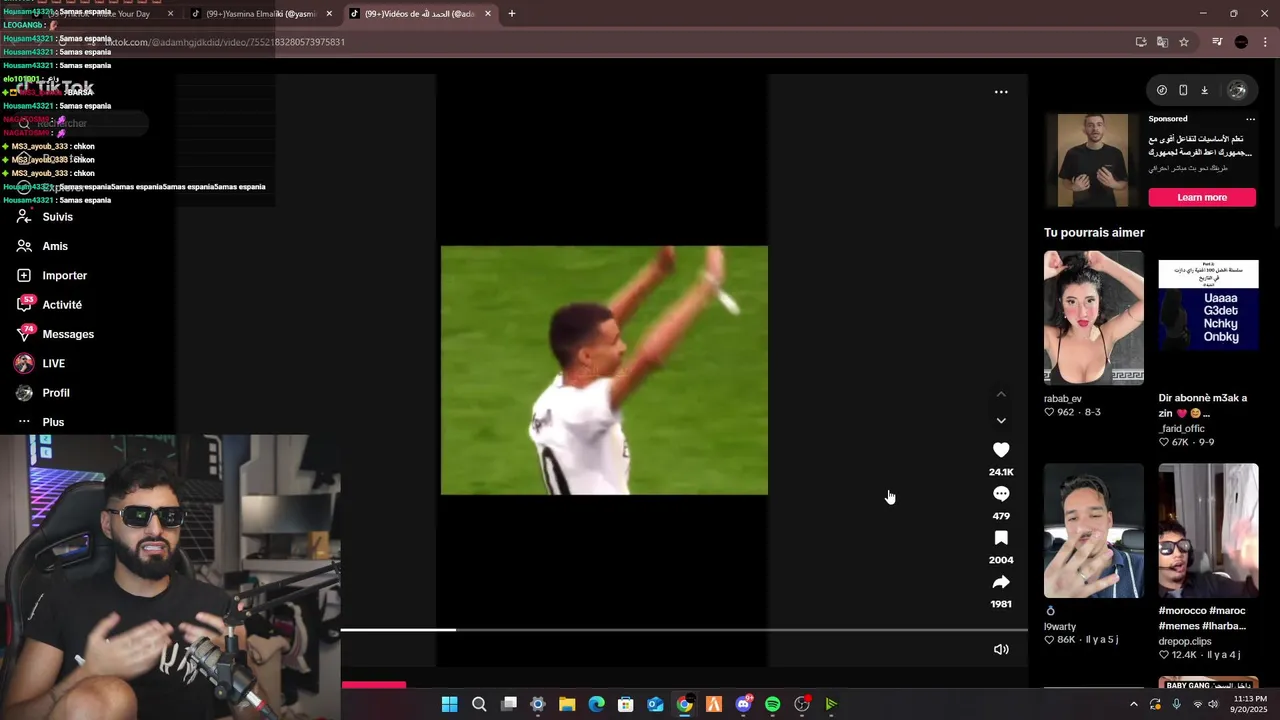Click the Learn more ad button
The height and width of the screenshot is (720, 1280).
1202,197
